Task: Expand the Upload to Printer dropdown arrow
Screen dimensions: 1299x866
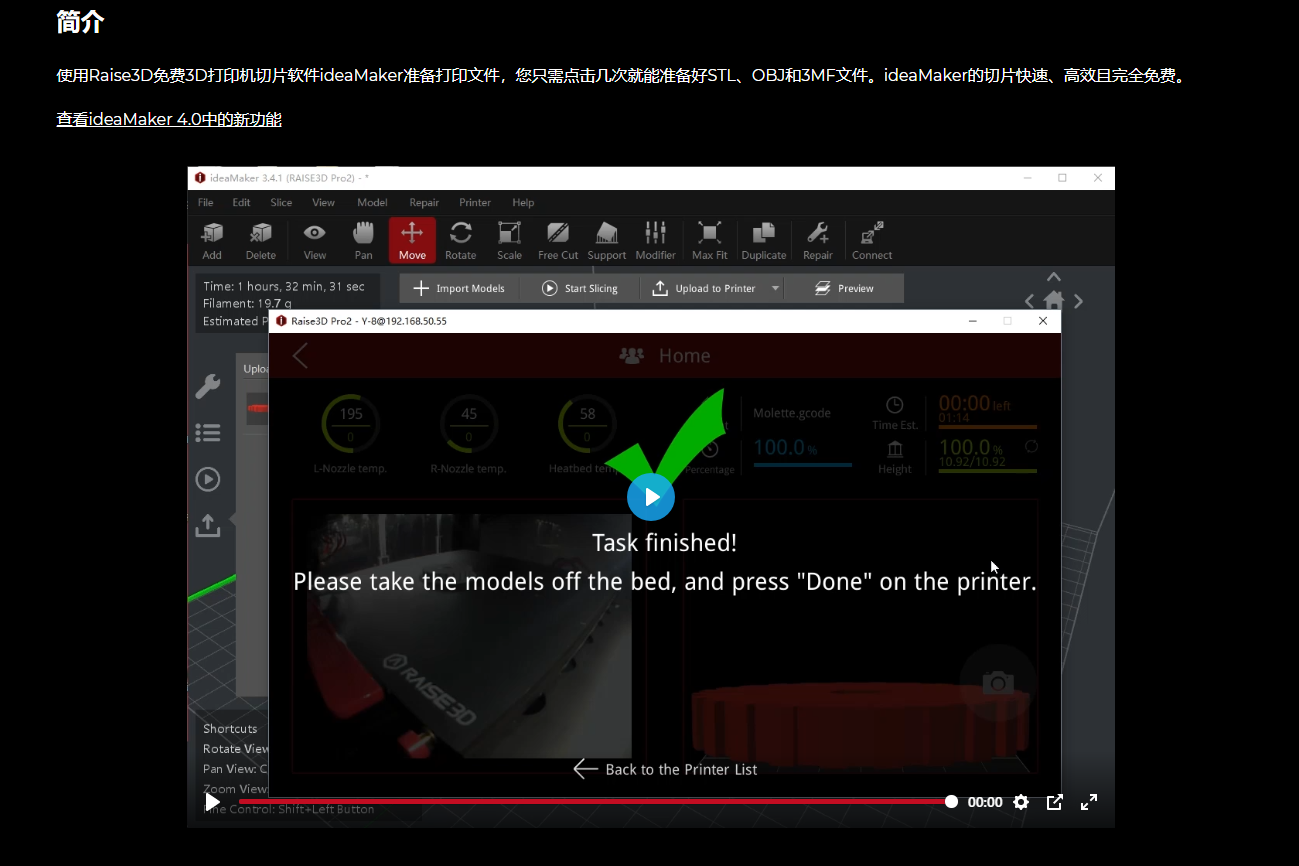Action: (775, 289)
